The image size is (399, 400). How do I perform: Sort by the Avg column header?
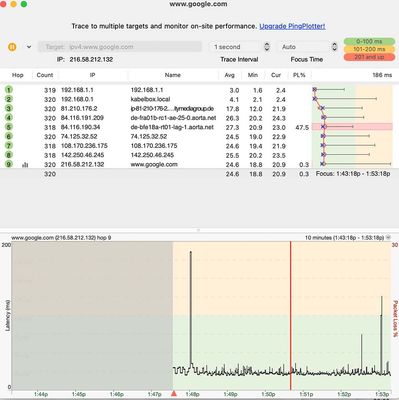pos(230,75)
